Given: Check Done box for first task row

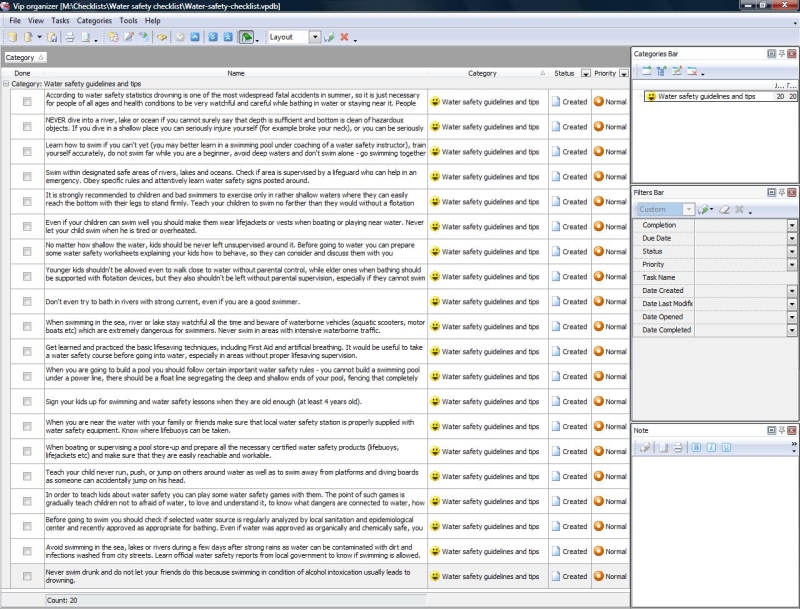Looking at the screenshot, I should (x=27, y=101).
